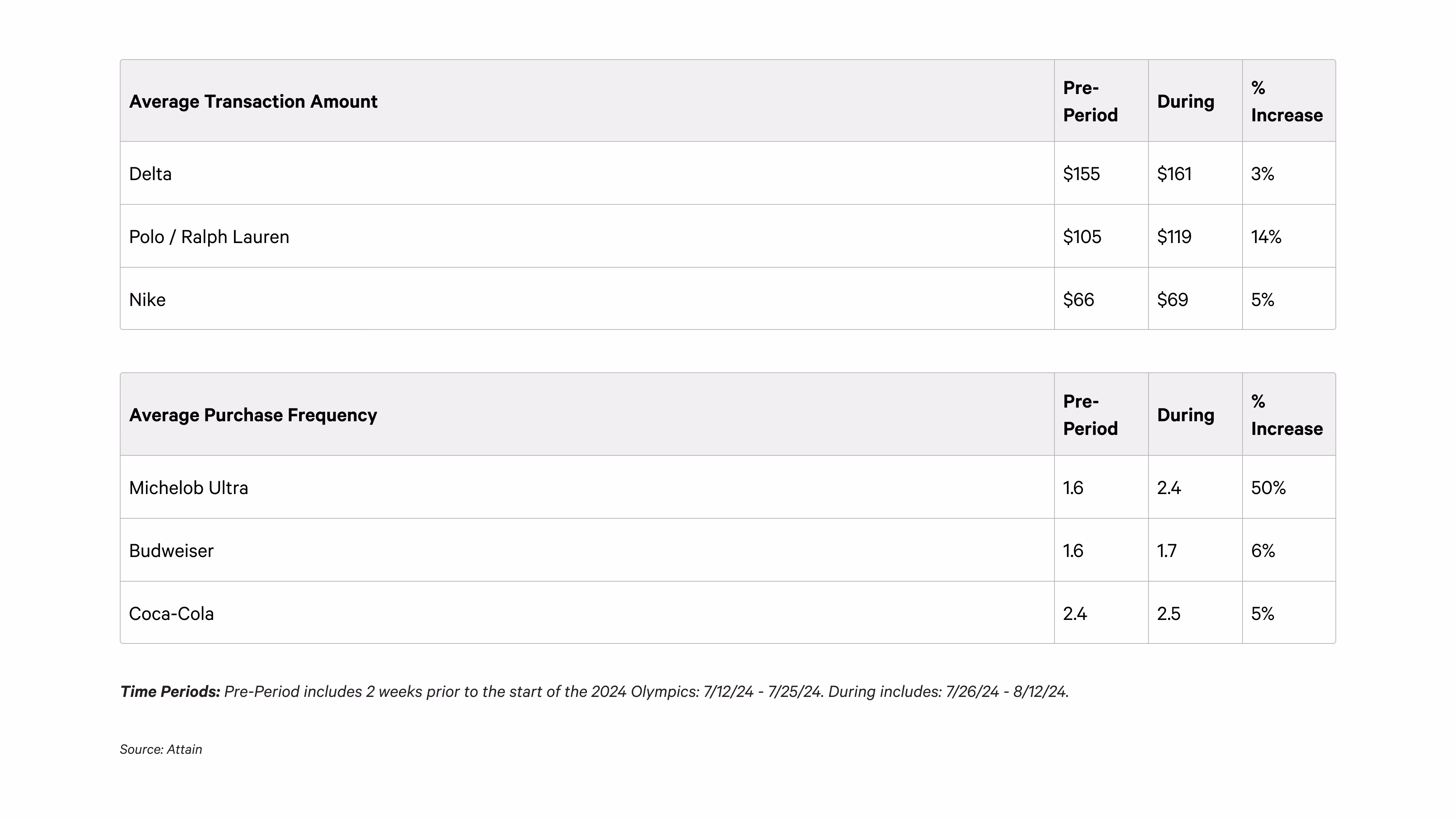Click the Average Transaction Amount header

tap(253, 101)
